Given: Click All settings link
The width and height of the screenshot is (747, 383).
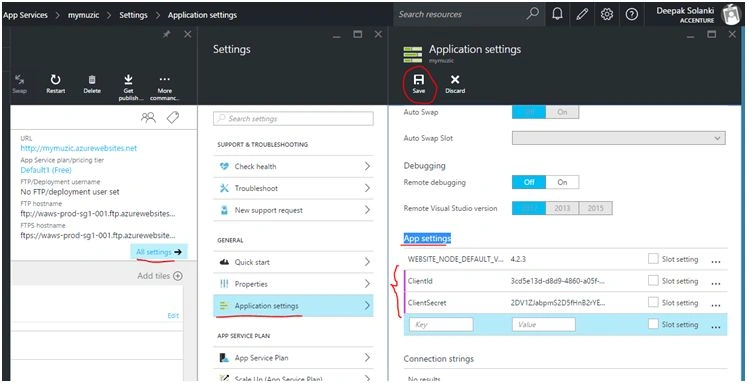Looking at the screenshot, I should (159, 252).
